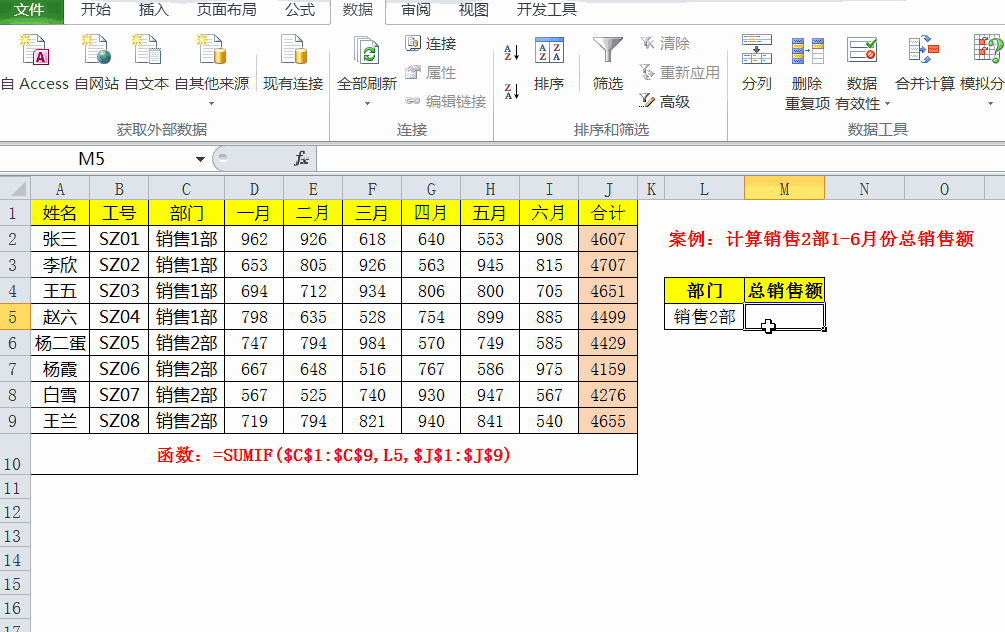Click the 重新应用 reapply filter item
The height and width of the screenshot is (632, 1005).
coord(679,72)
